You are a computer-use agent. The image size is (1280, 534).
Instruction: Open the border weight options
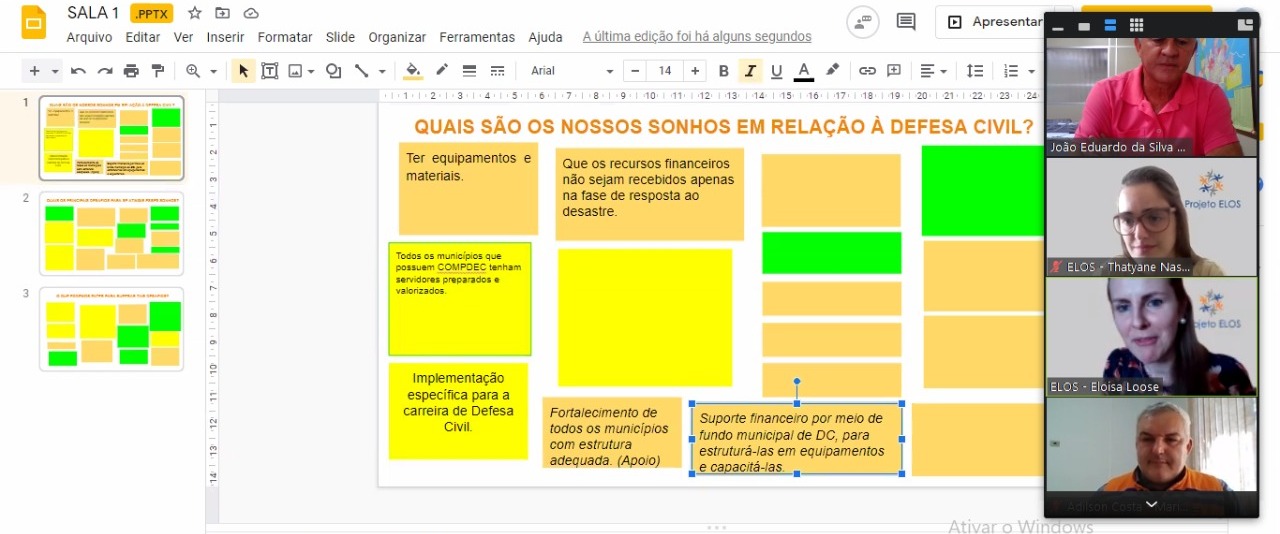[469, 71]
